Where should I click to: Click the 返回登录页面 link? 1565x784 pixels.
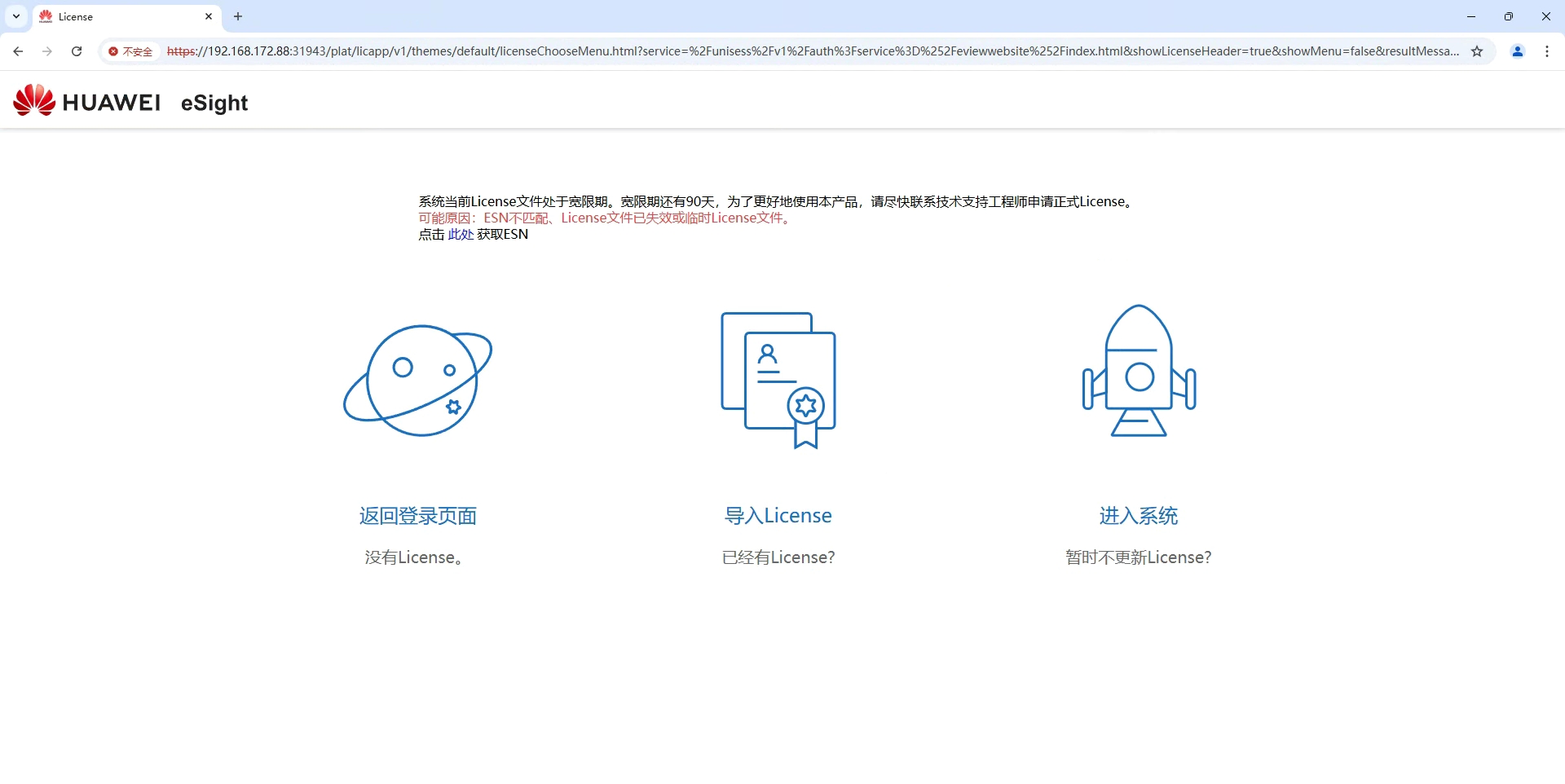click(418, 516)
